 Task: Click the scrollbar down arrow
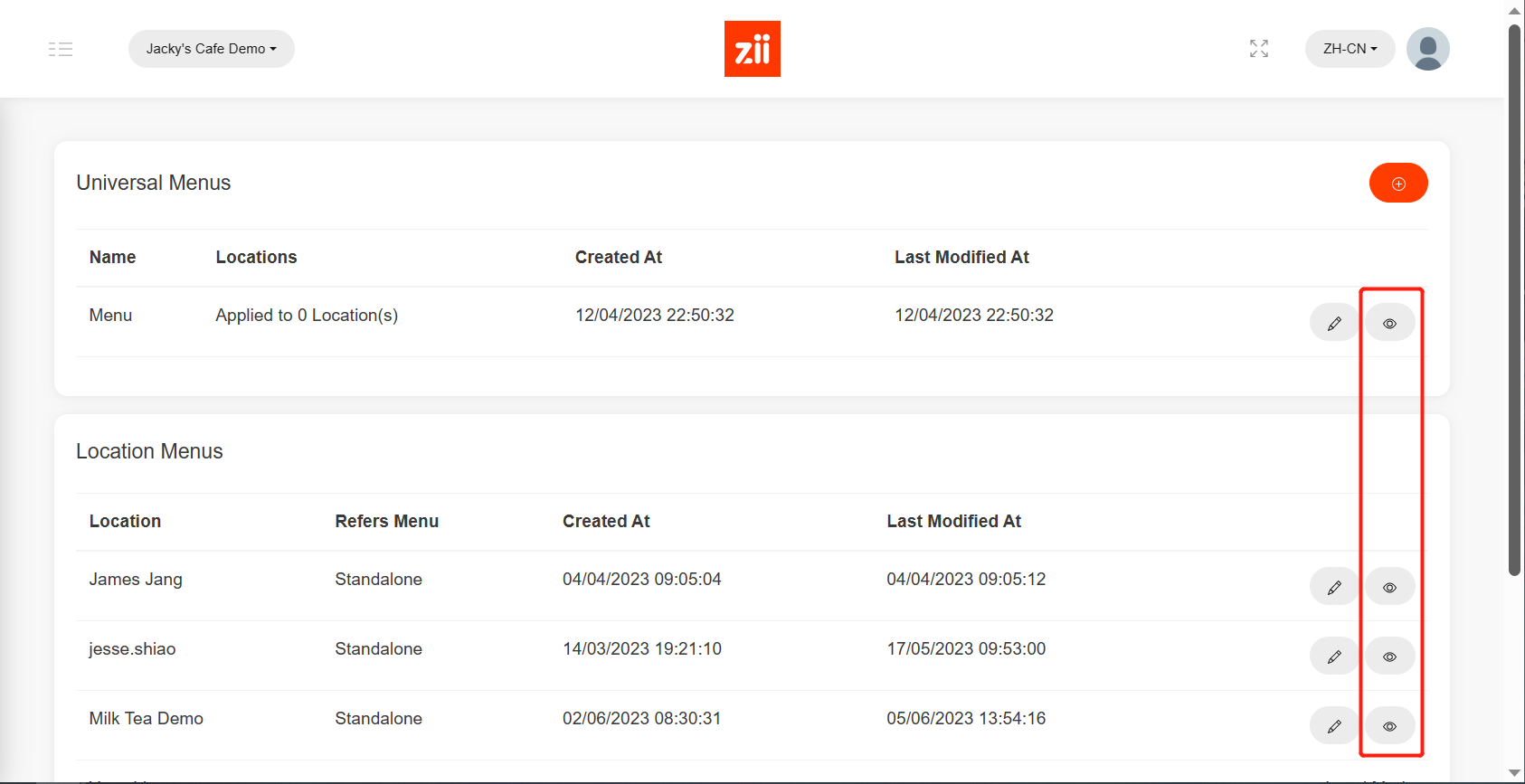(1514, 773)
